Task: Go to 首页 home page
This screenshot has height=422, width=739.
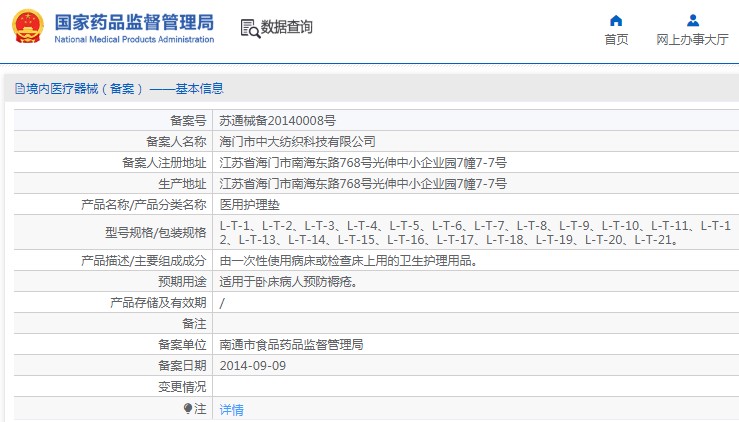Action: (x=616, y=40)
